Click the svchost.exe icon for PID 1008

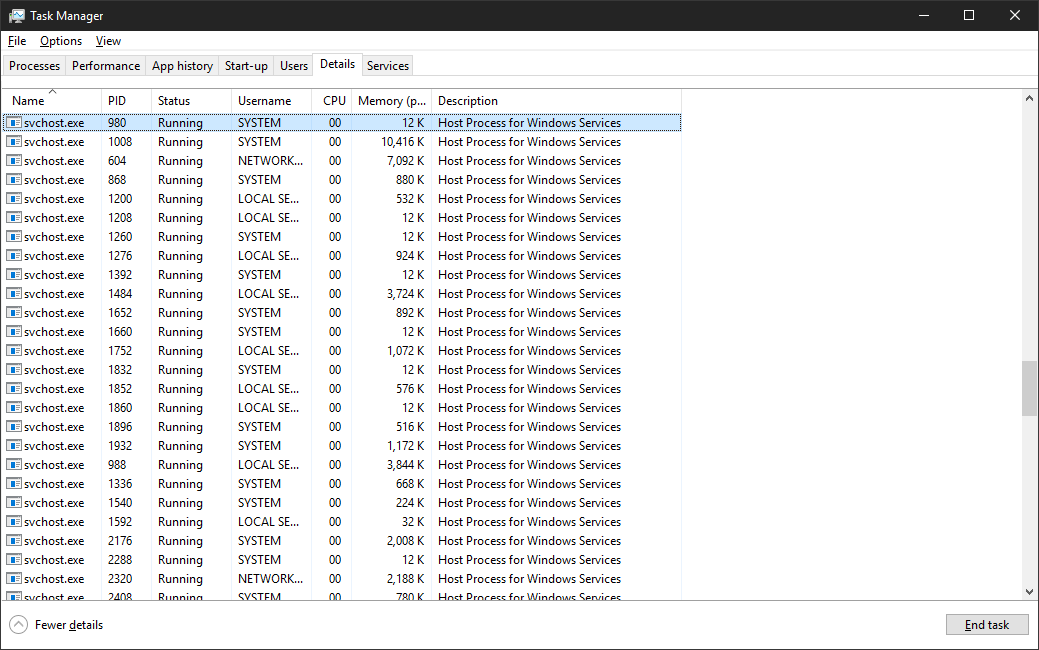coord(14,142)
